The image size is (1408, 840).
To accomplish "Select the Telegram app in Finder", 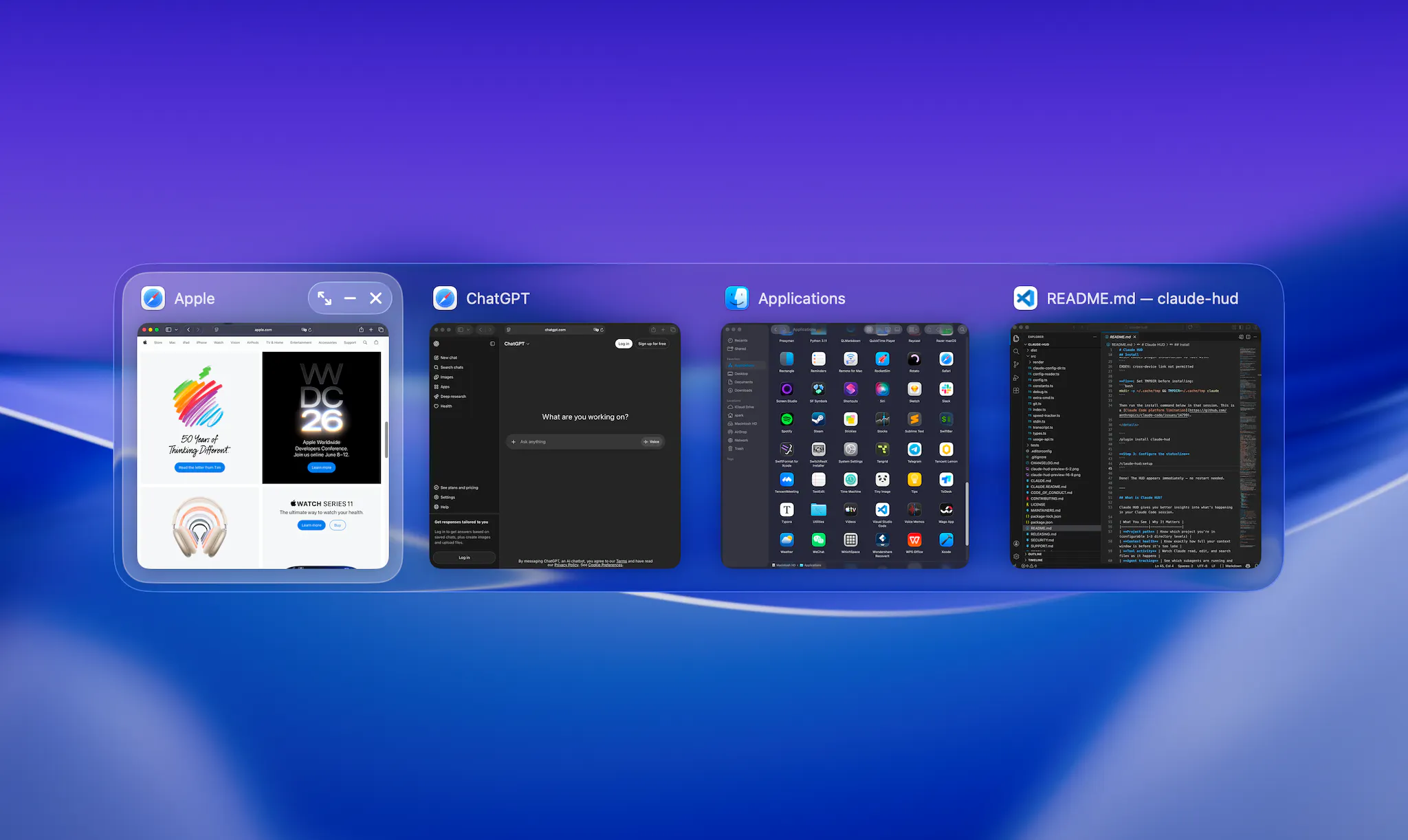I will (x=914, y=449).
